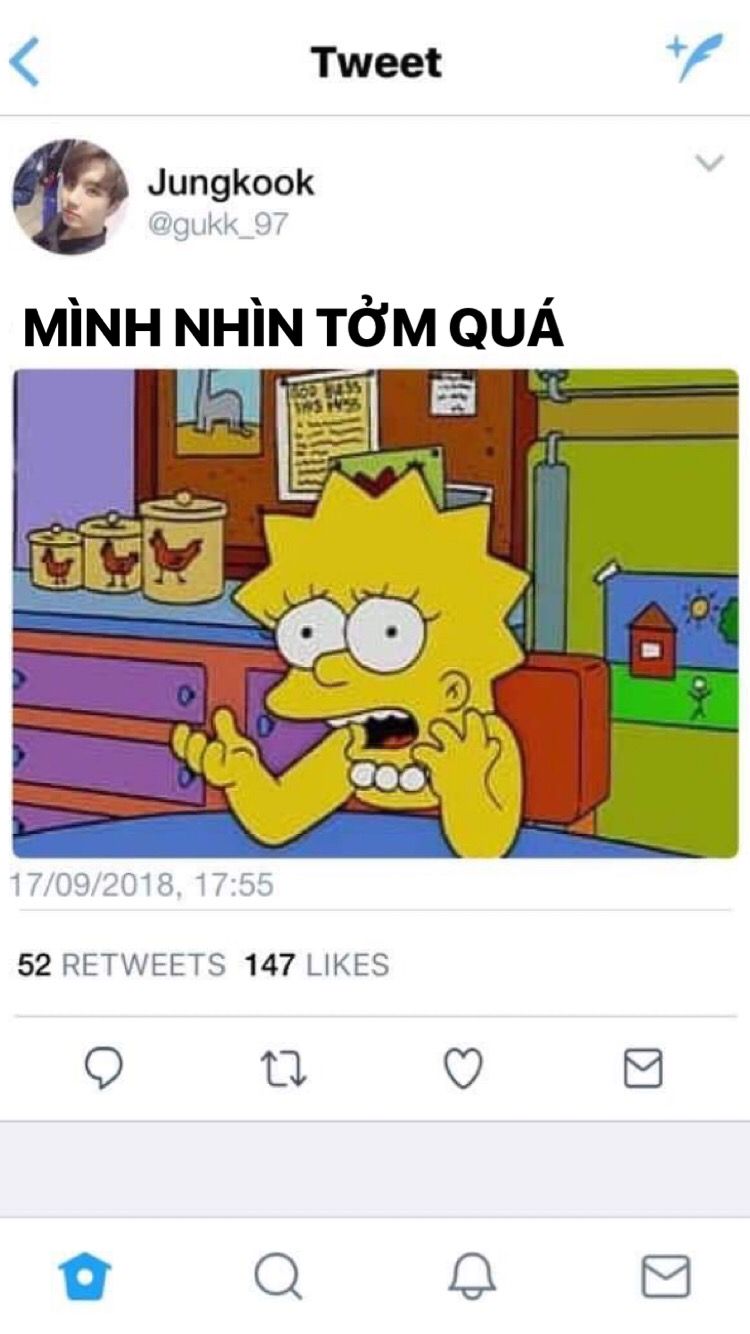Image resolution: width=750 pixels, height=1334 pixels.
Task: Tap the Tweet header title
Action: [x=376, y=62]
